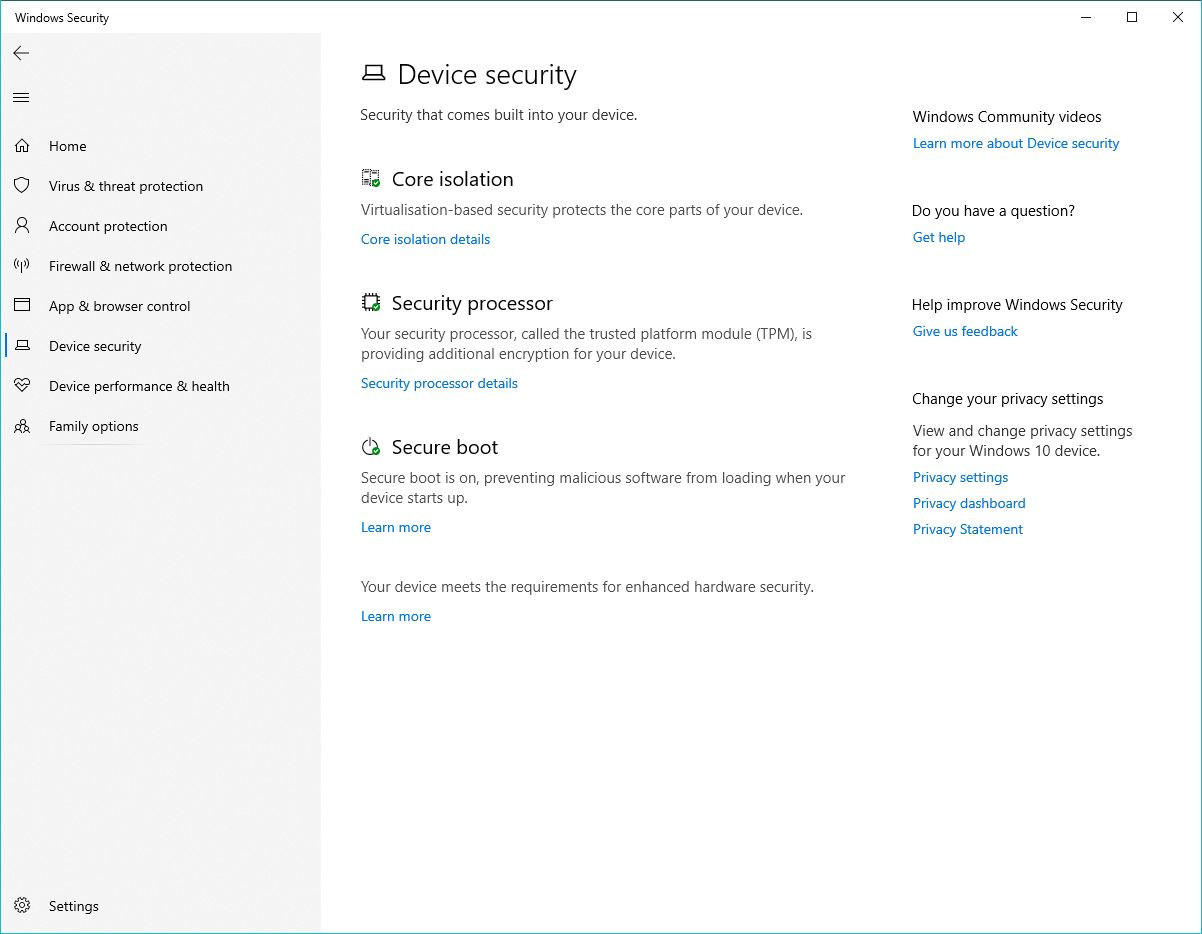Click the Windows Community videos heading
Viewport: 1202px width, 934px height.
[x=1007, y=117]
